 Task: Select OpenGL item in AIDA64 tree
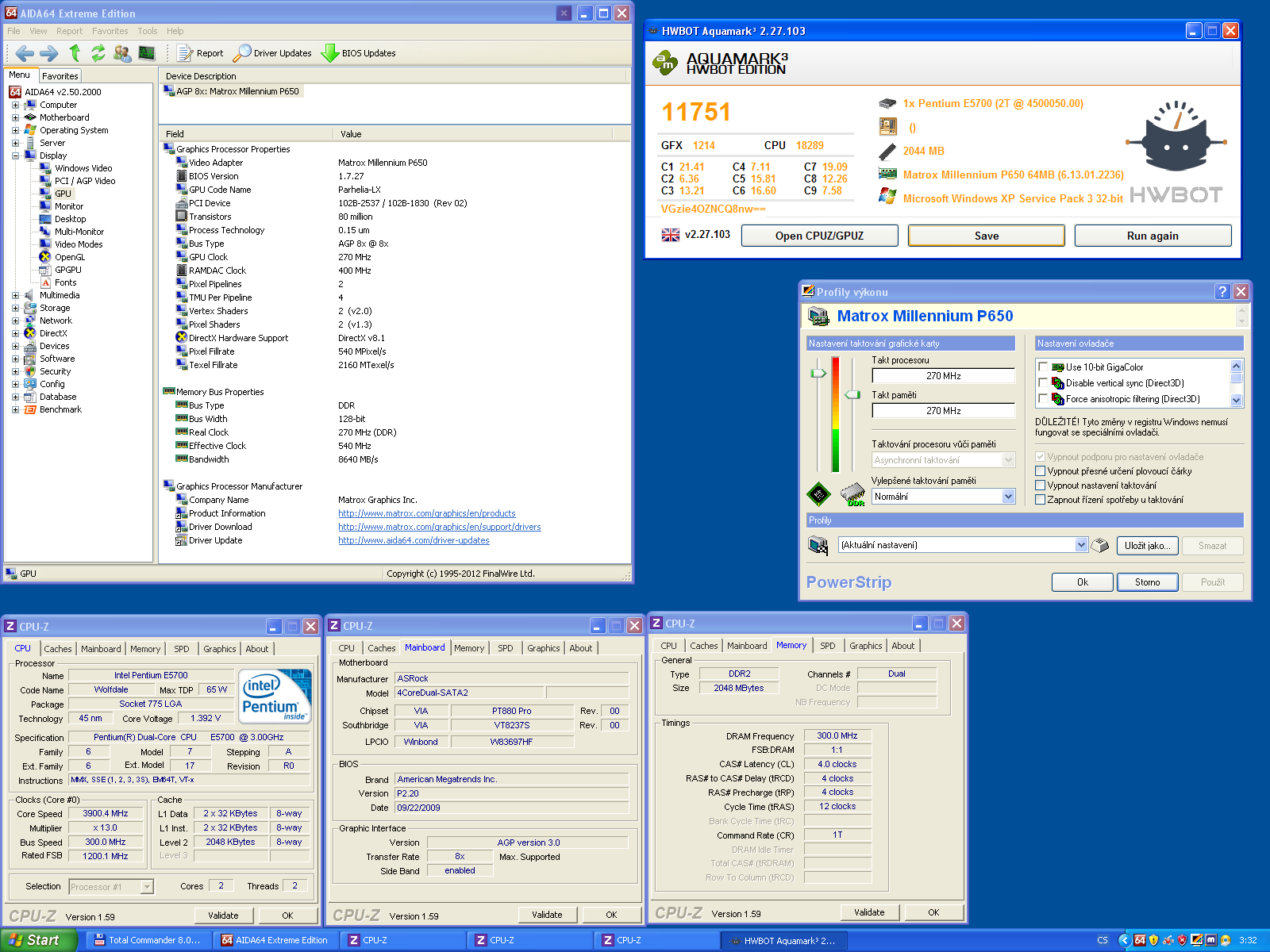coord(70,257)
